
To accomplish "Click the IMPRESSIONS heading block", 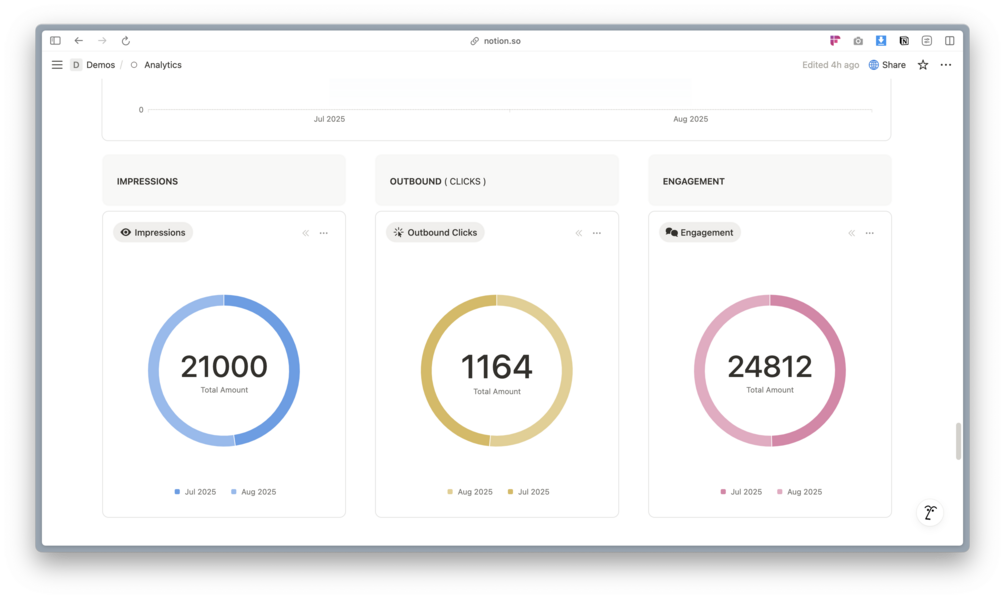I will coord(224,181).
